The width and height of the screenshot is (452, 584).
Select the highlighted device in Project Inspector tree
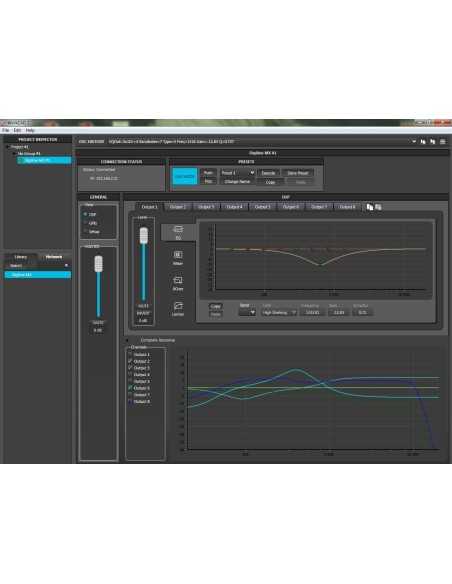[44, 160]
